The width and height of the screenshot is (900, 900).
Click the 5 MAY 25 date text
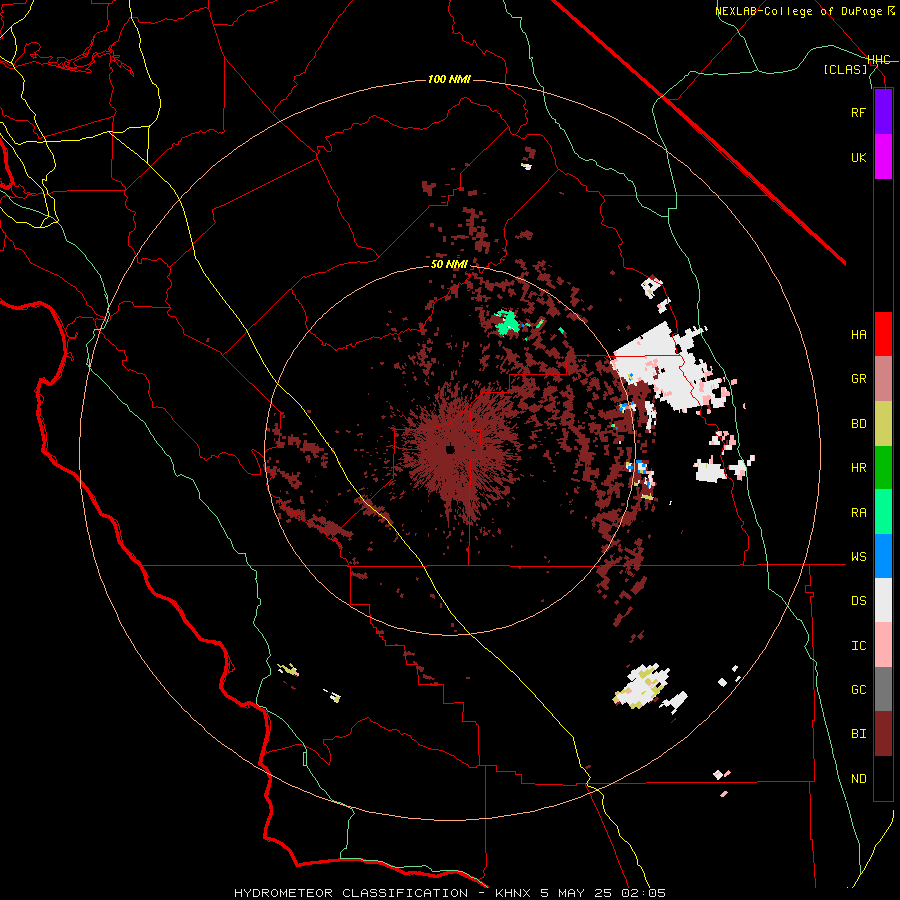click(x=576, y=893)
